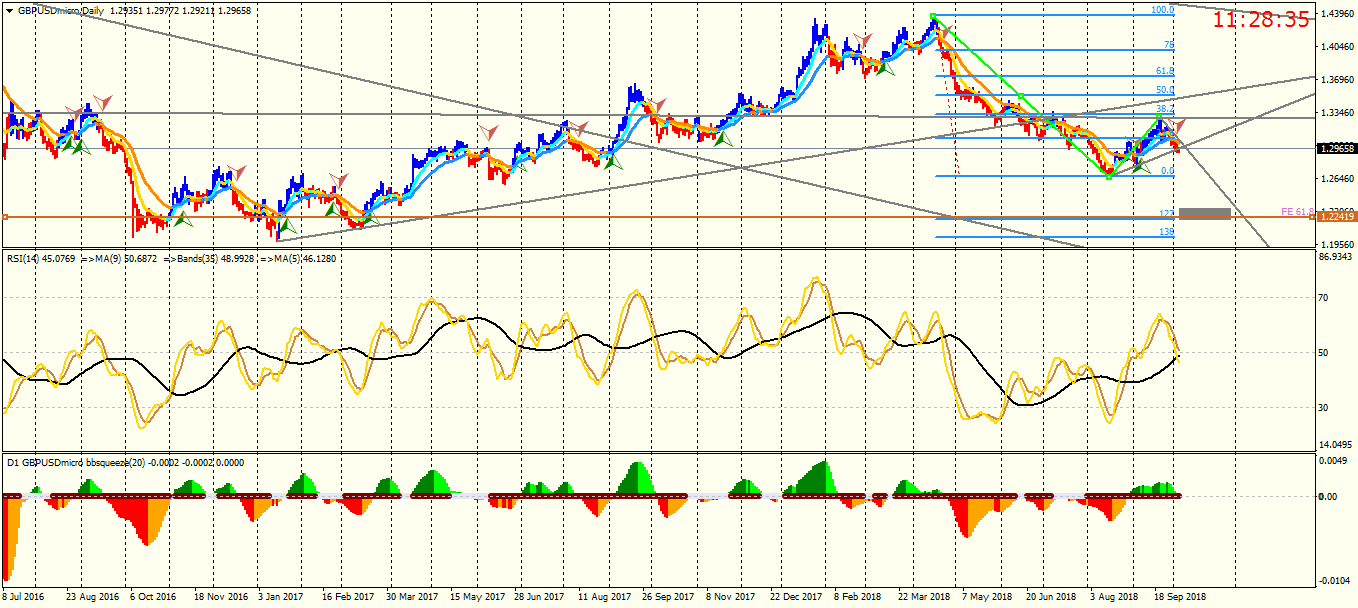
Task: Click the triangle beside GBPUSDmicro,Daily title
Action: [10, 9]
